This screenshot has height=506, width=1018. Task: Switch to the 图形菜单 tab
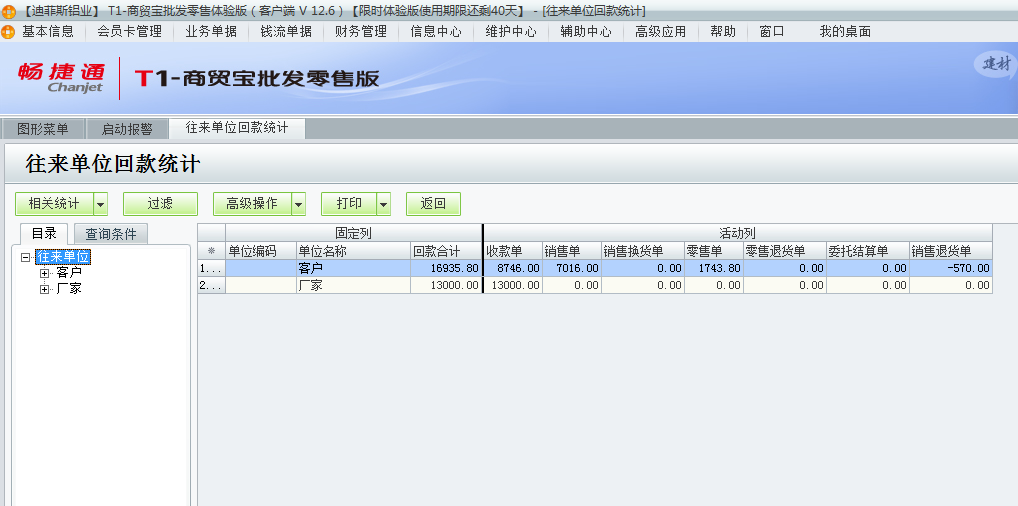[x=43, y=129]
